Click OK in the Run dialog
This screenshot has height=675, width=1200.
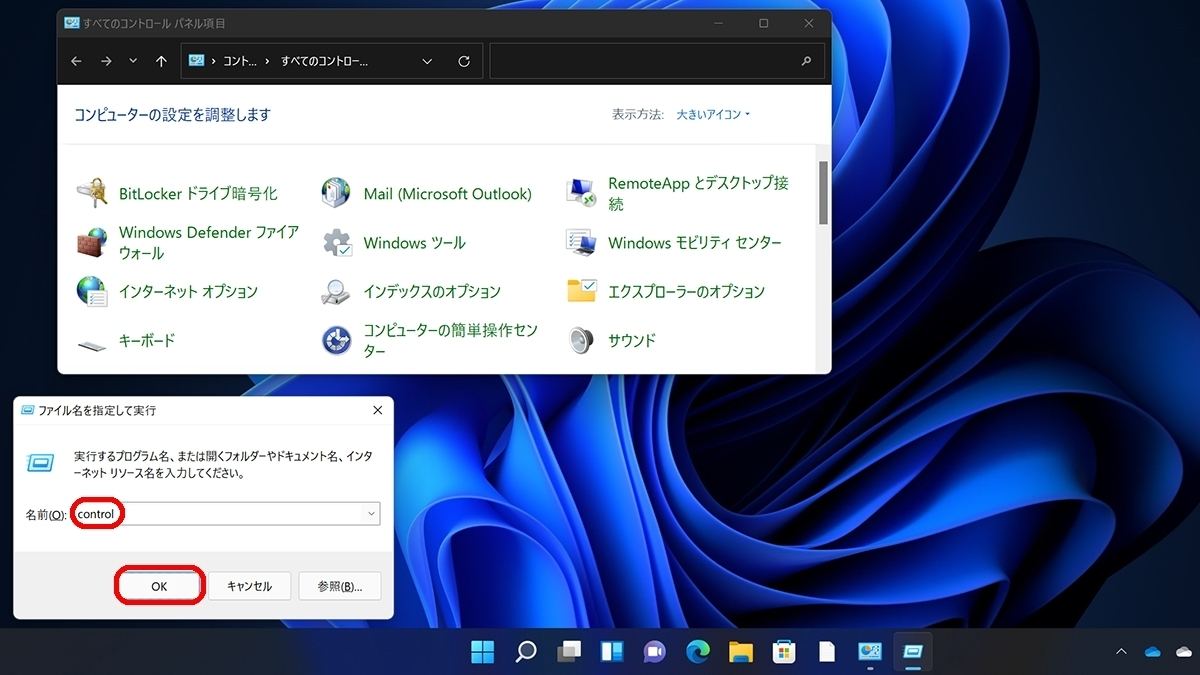point(160,586)
